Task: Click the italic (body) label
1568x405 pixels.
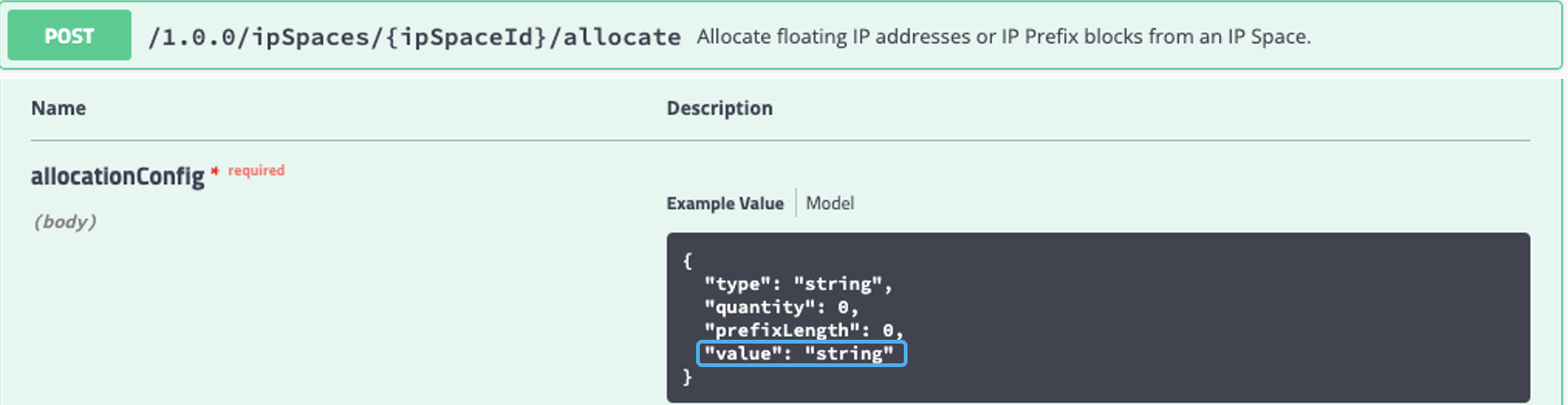Action: (x=64, y=221)
